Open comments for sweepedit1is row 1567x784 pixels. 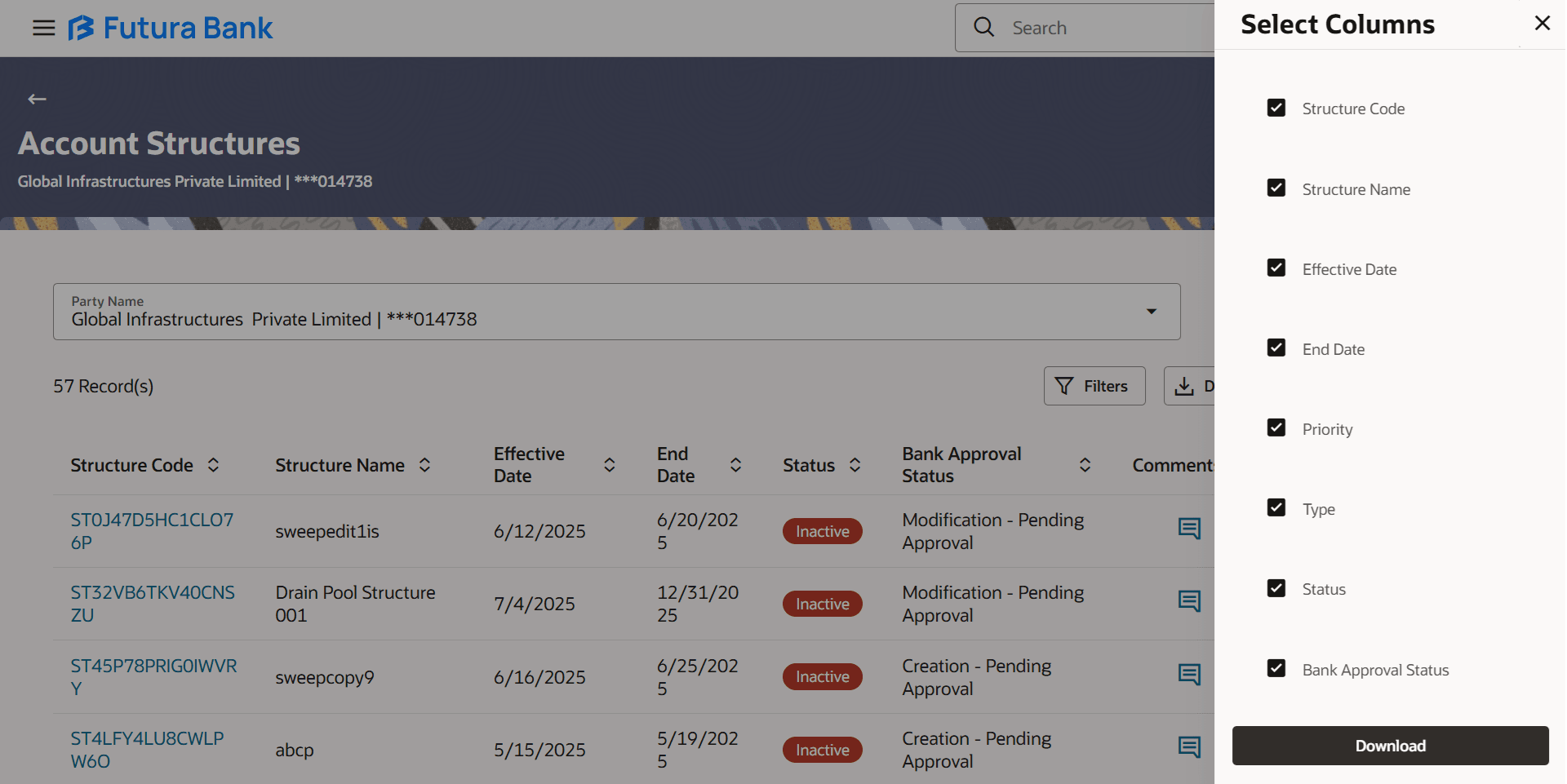[x=1189, y=529]
